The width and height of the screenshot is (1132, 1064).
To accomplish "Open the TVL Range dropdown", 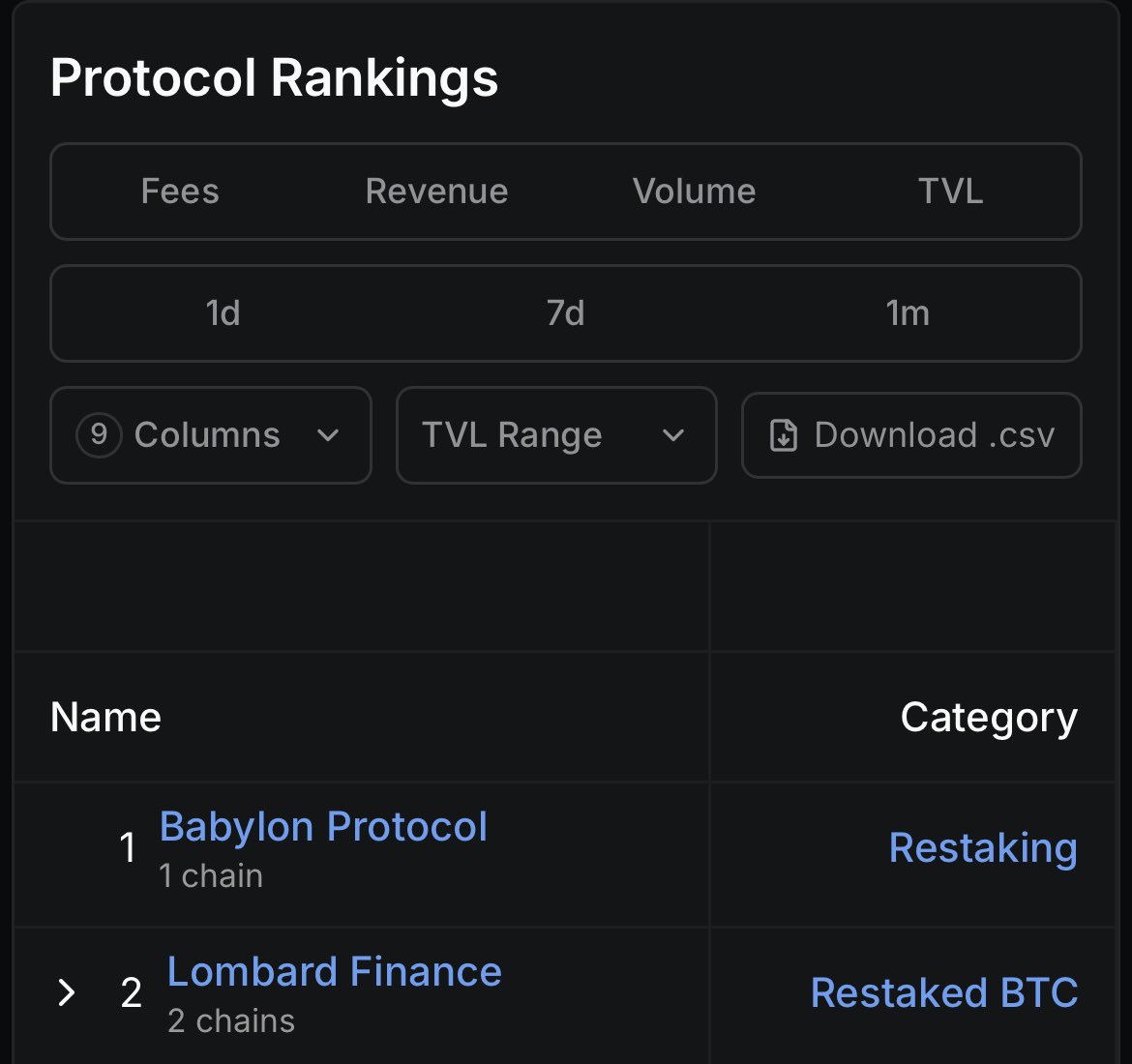I will pos(556,435).
